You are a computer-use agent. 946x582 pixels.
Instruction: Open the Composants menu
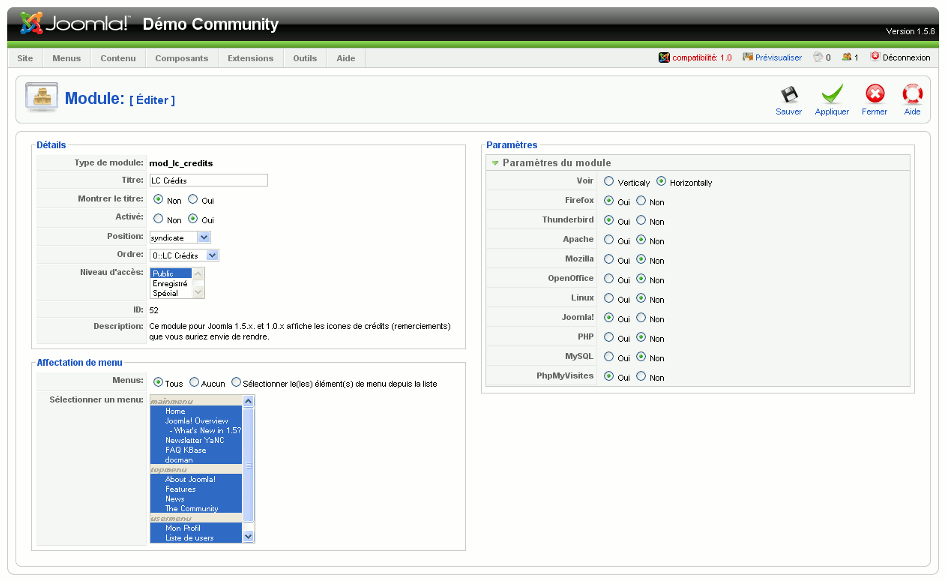182,58
